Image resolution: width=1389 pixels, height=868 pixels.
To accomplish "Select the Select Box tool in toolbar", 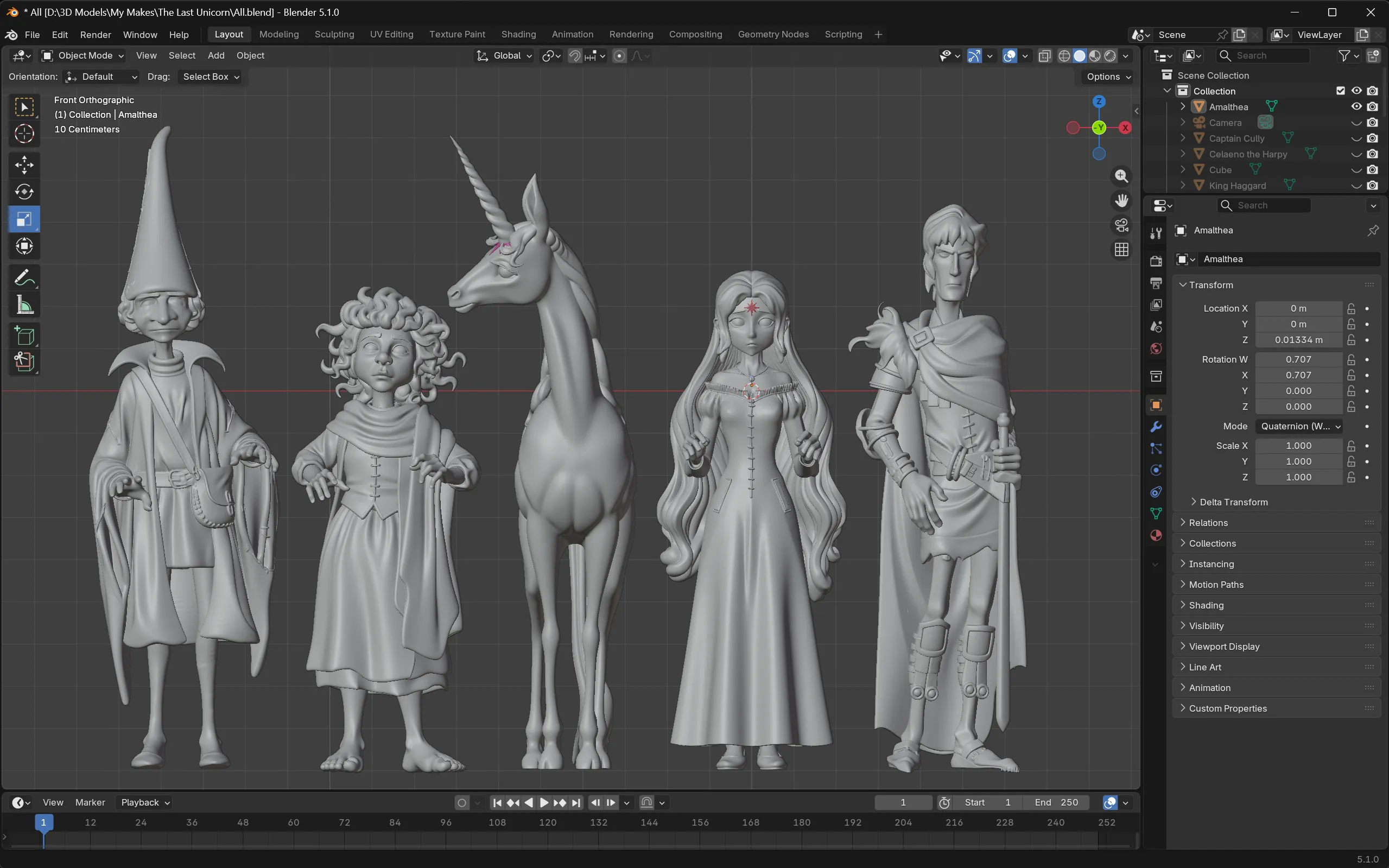I will 24,107.
